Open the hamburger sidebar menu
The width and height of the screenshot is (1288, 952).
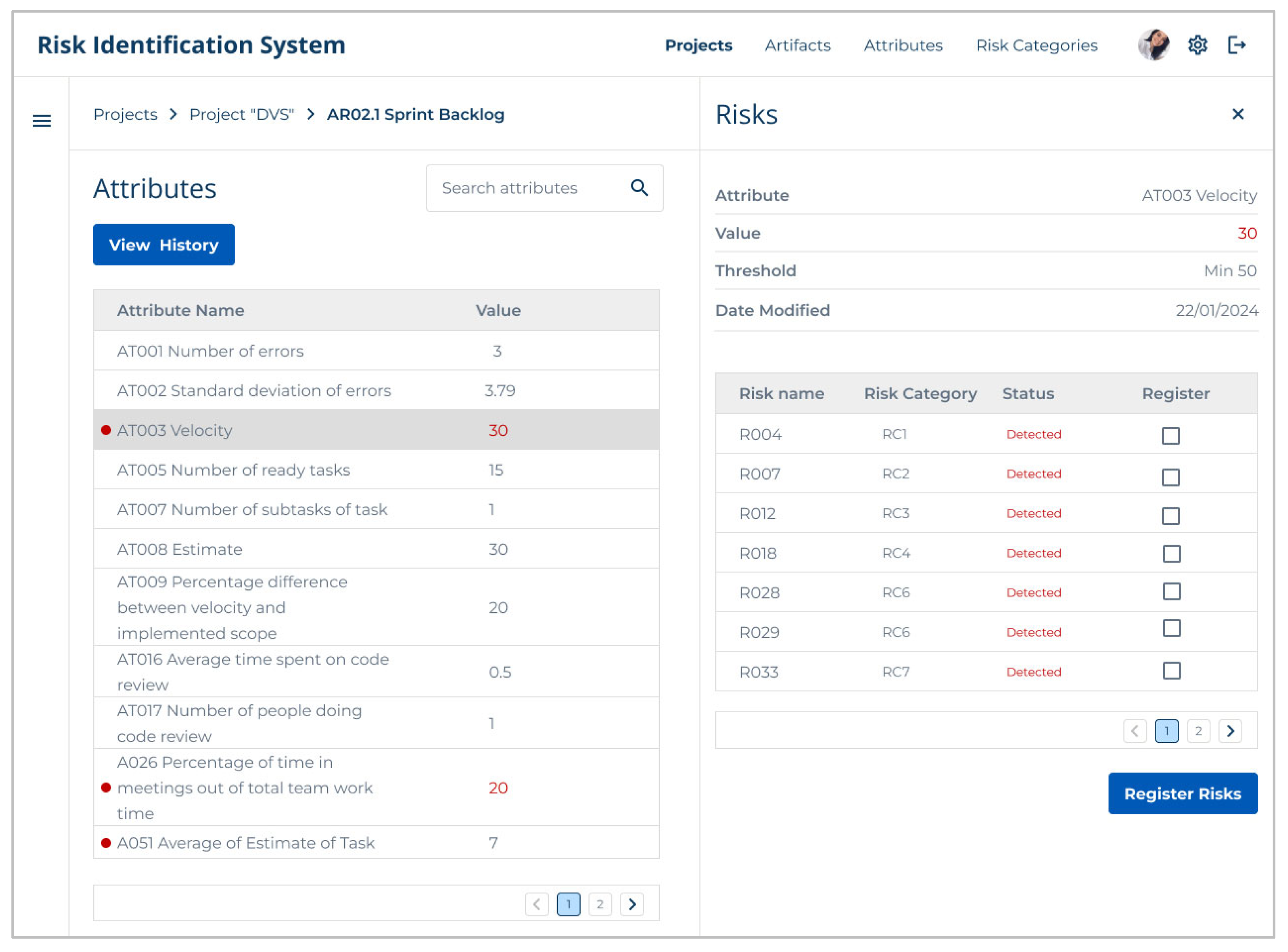pos(41,121)
